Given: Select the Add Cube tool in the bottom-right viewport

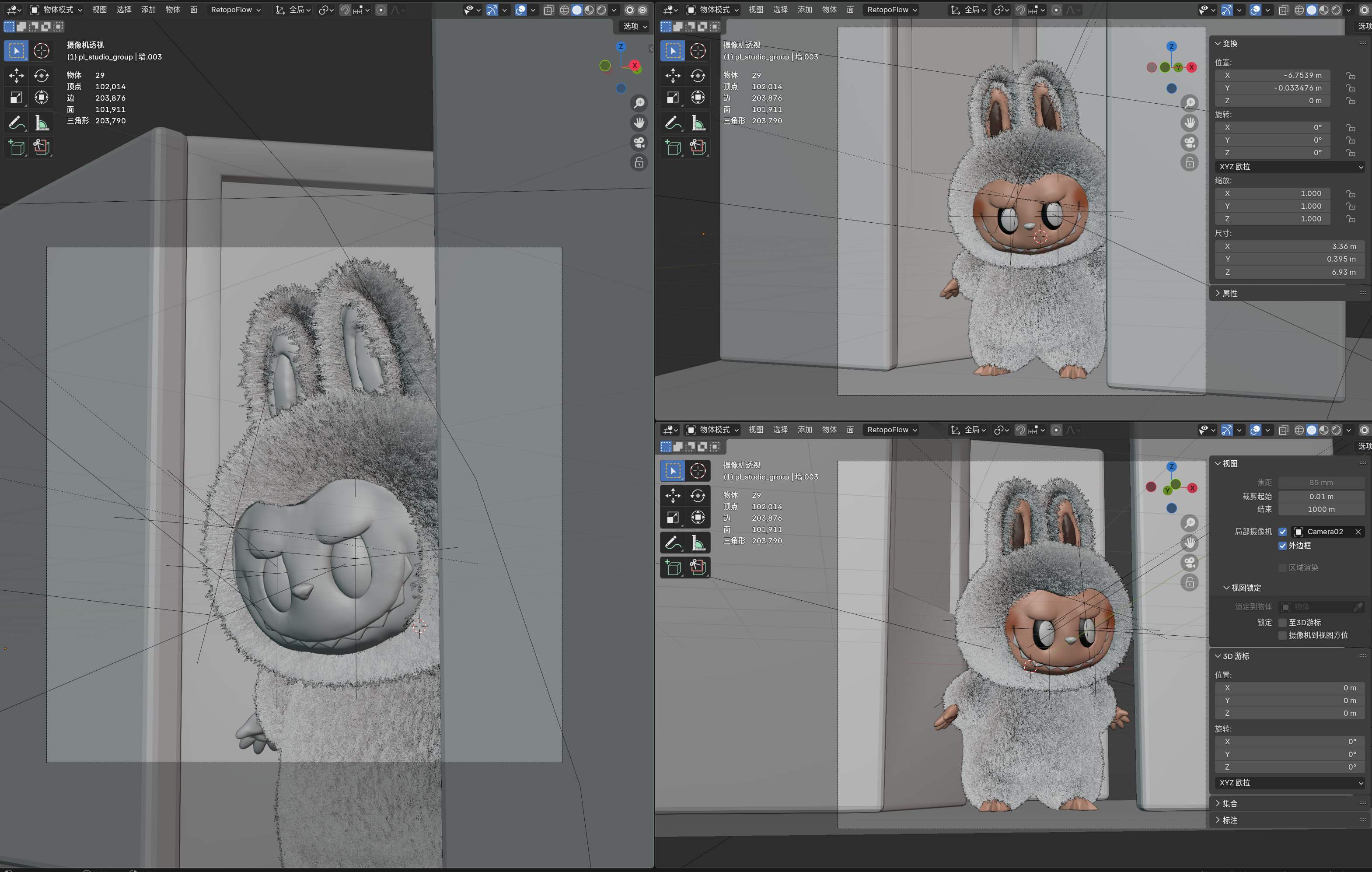Looking at the screenshot, I should click(673, 567).
